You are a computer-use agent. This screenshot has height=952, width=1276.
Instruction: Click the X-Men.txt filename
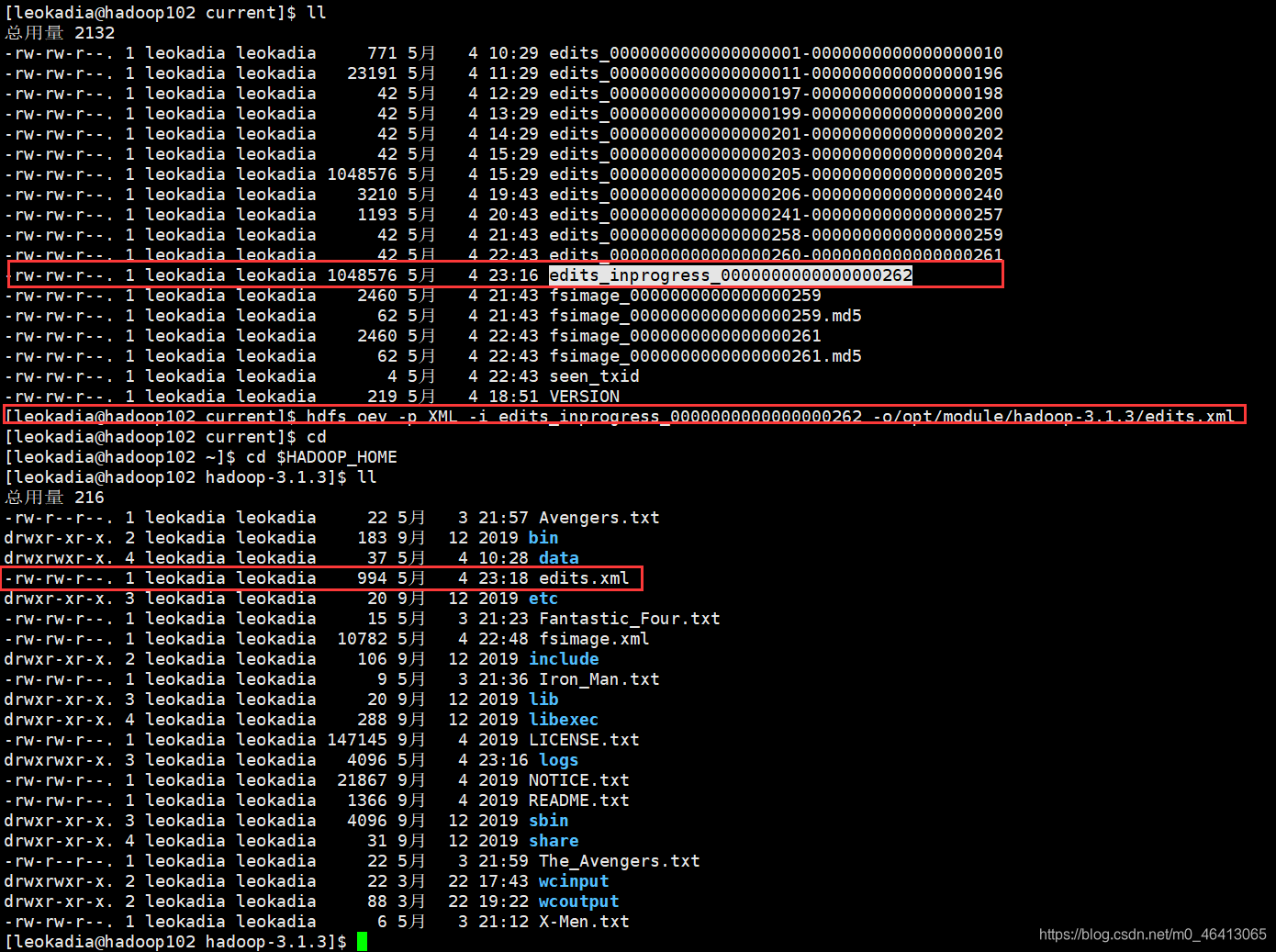584,922
